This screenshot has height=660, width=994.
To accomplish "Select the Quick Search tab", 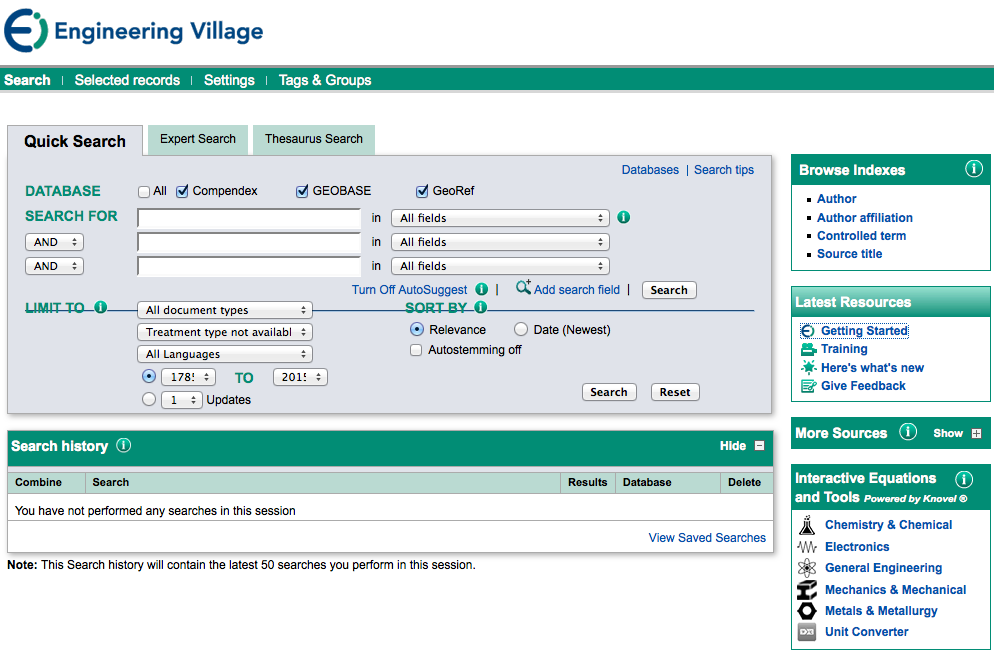I will 75,141.
